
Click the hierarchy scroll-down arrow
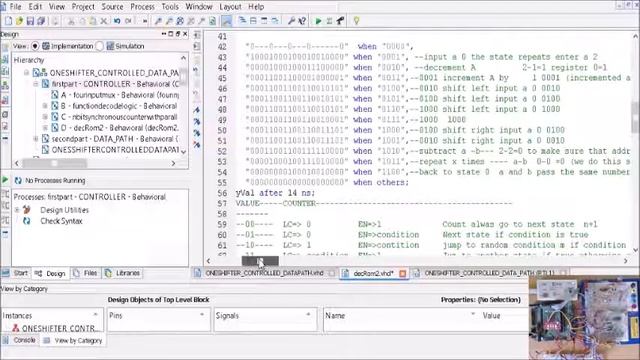(184, 152)
